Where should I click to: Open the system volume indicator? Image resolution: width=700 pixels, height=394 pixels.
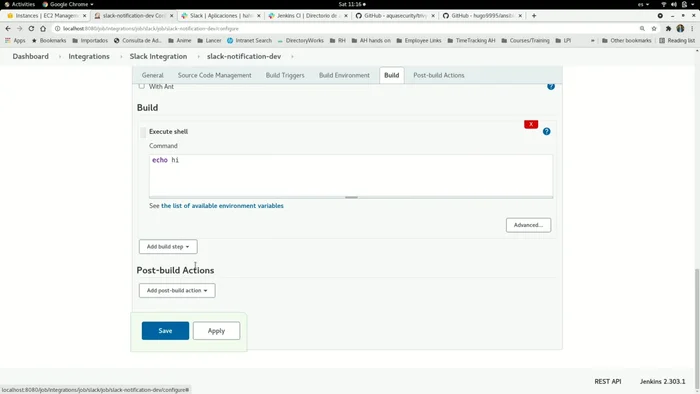(x=674, y=4)
